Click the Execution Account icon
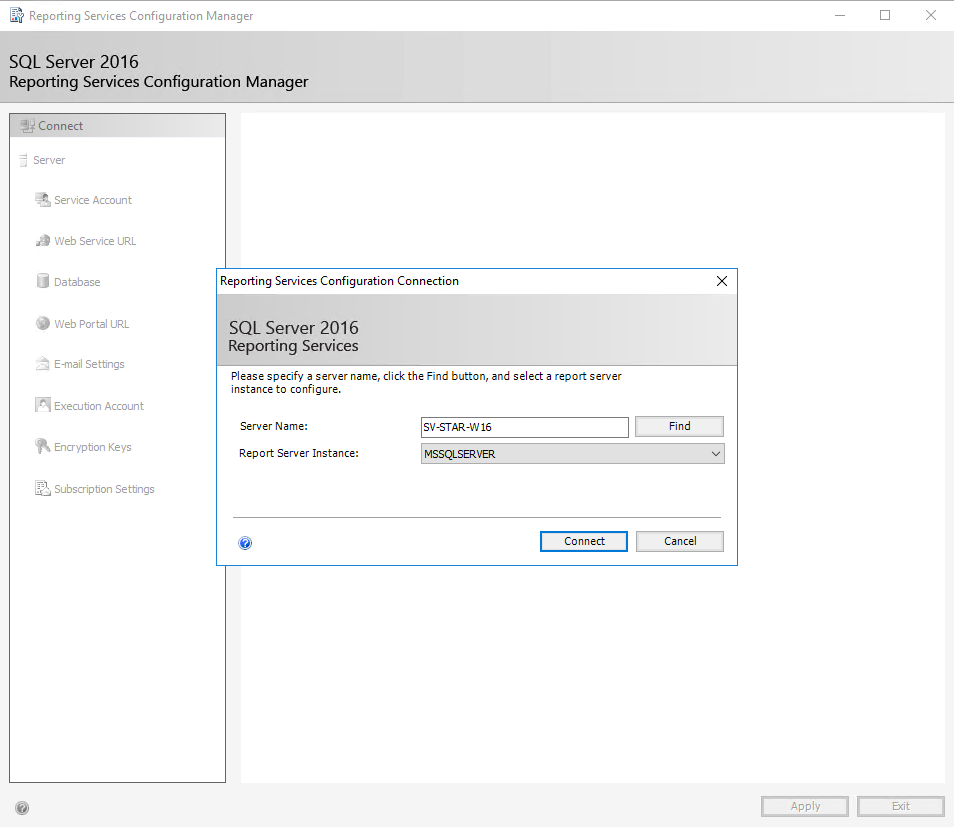 tap(43, 405)
